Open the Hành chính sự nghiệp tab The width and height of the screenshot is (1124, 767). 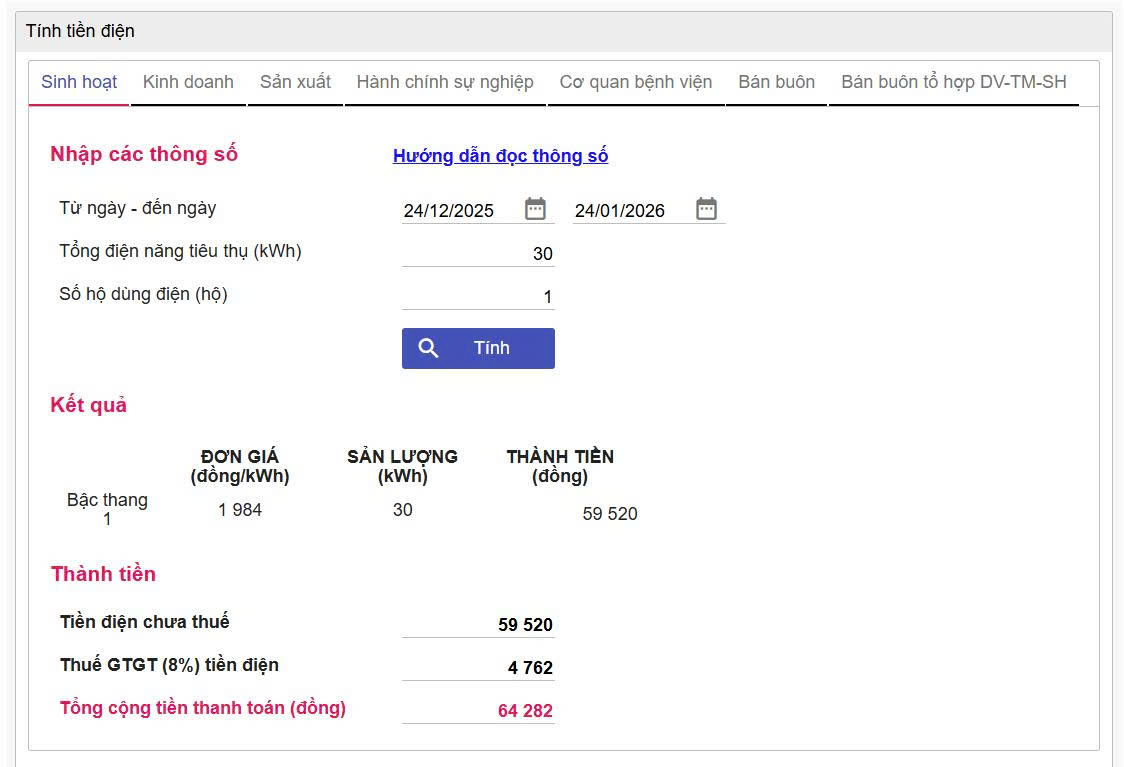click(x=445, y=82)
